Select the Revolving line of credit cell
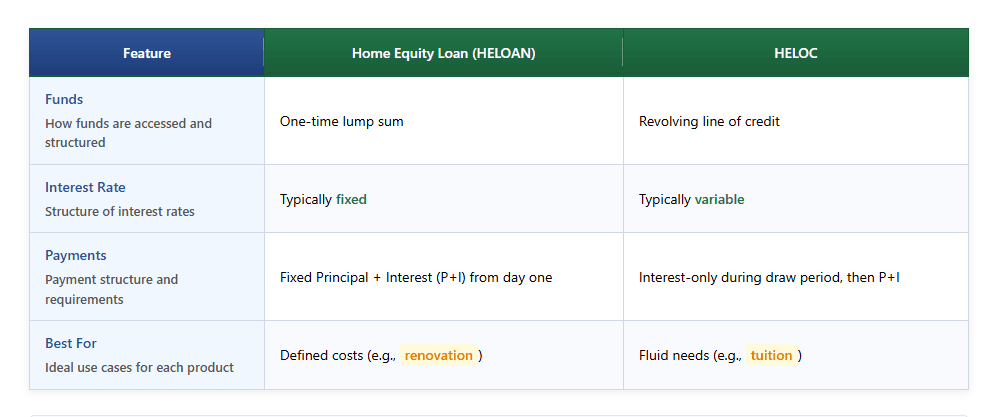The height and width of the screenshot is (417, 999). click(x=709, y=122)
